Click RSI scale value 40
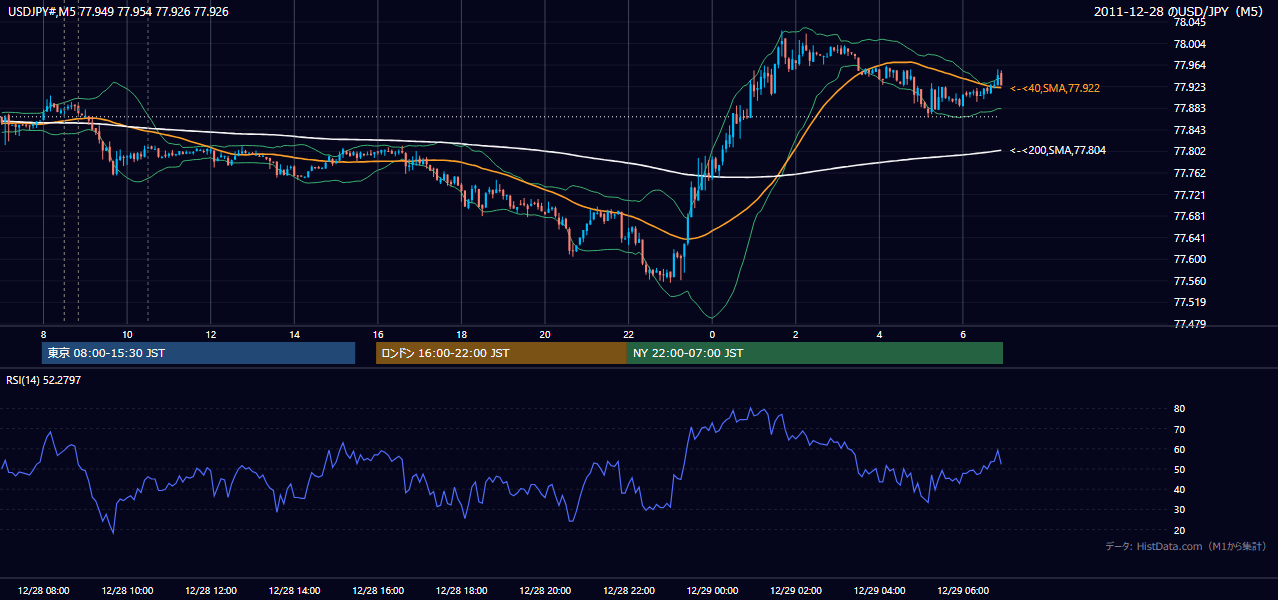 click(1180, 489)
